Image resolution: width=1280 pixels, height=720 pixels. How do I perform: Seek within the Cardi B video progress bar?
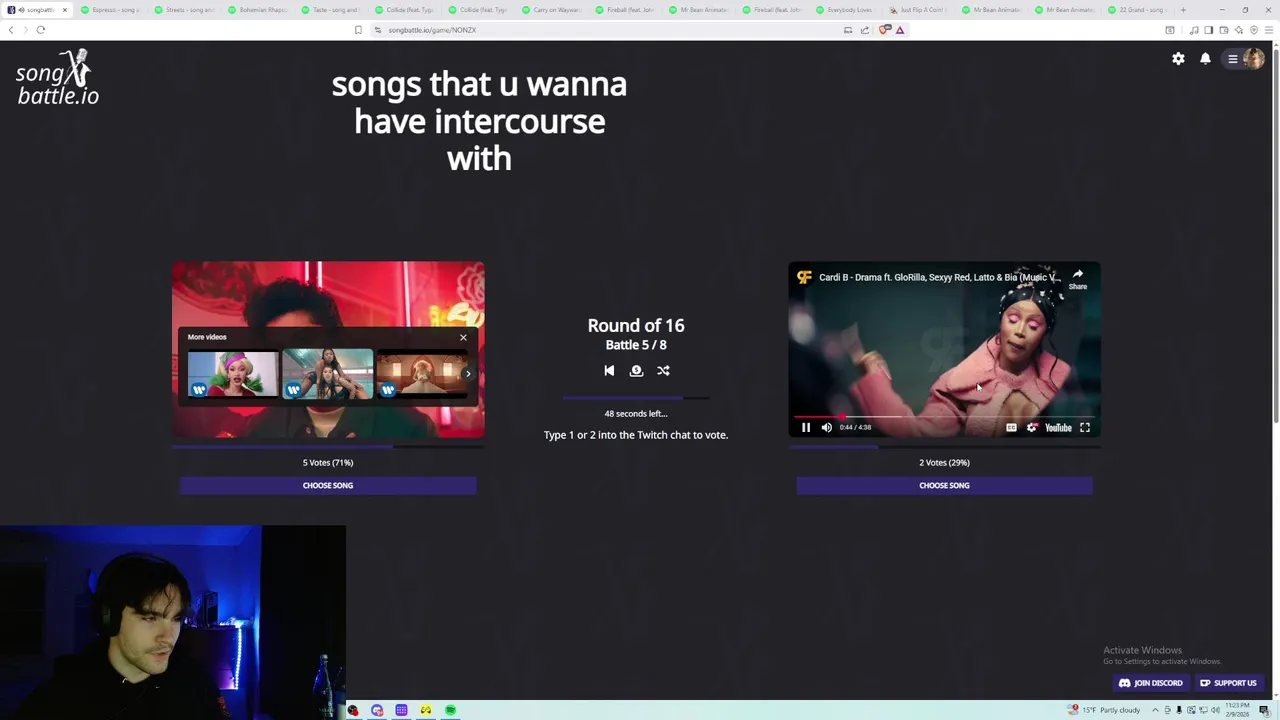[x=944, y=416]
